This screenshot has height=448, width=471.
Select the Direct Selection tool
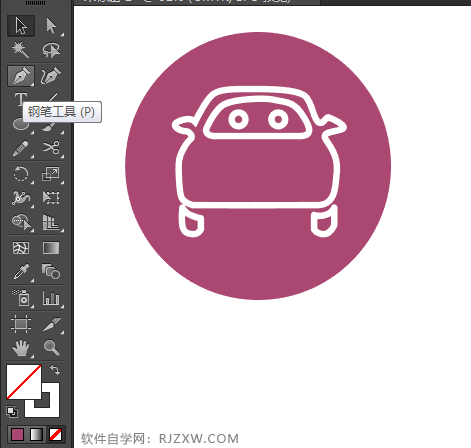[x=51, y=26]
